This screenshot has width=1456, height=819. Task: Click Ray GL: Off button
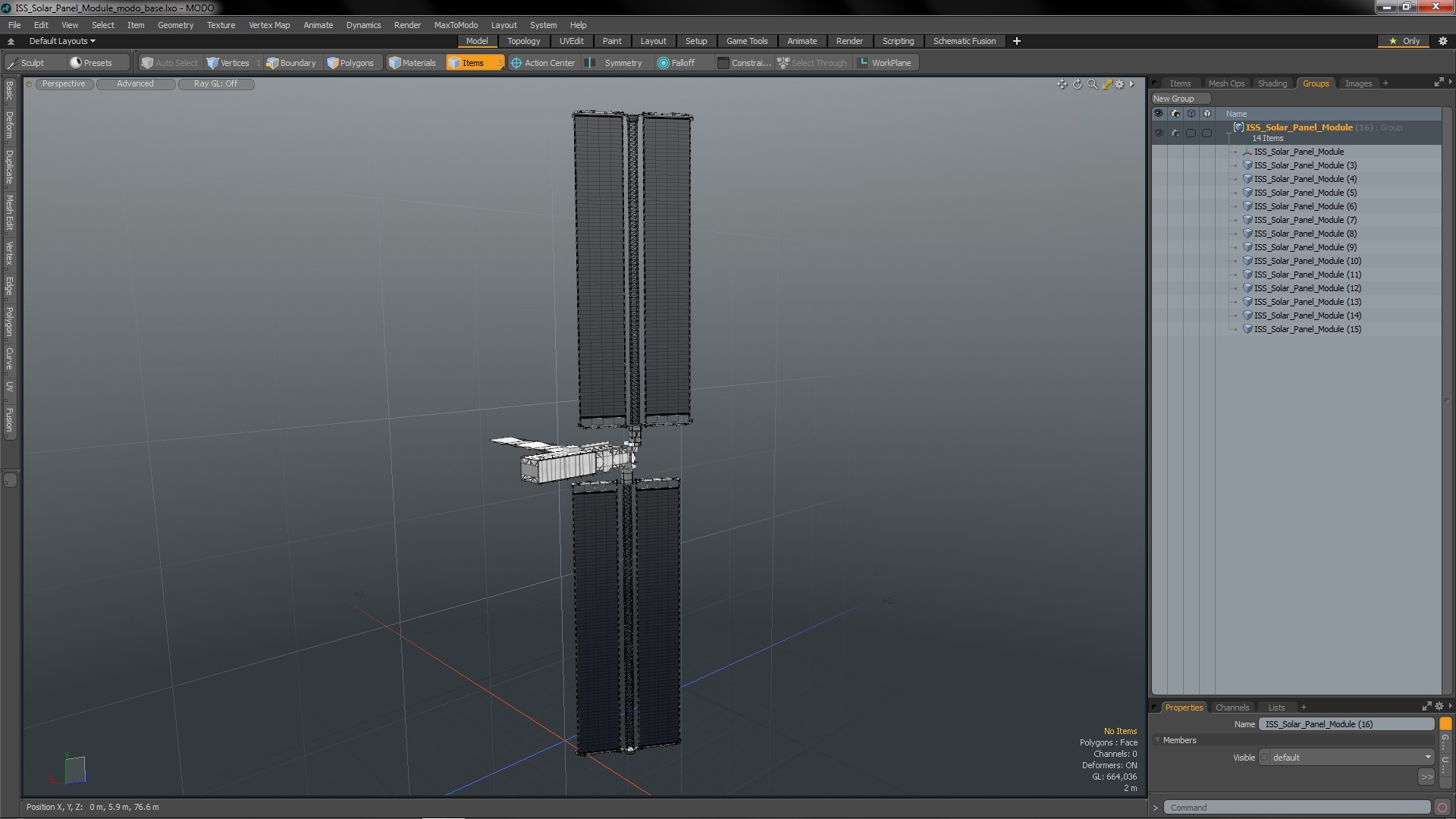click(x=215, y=84)
